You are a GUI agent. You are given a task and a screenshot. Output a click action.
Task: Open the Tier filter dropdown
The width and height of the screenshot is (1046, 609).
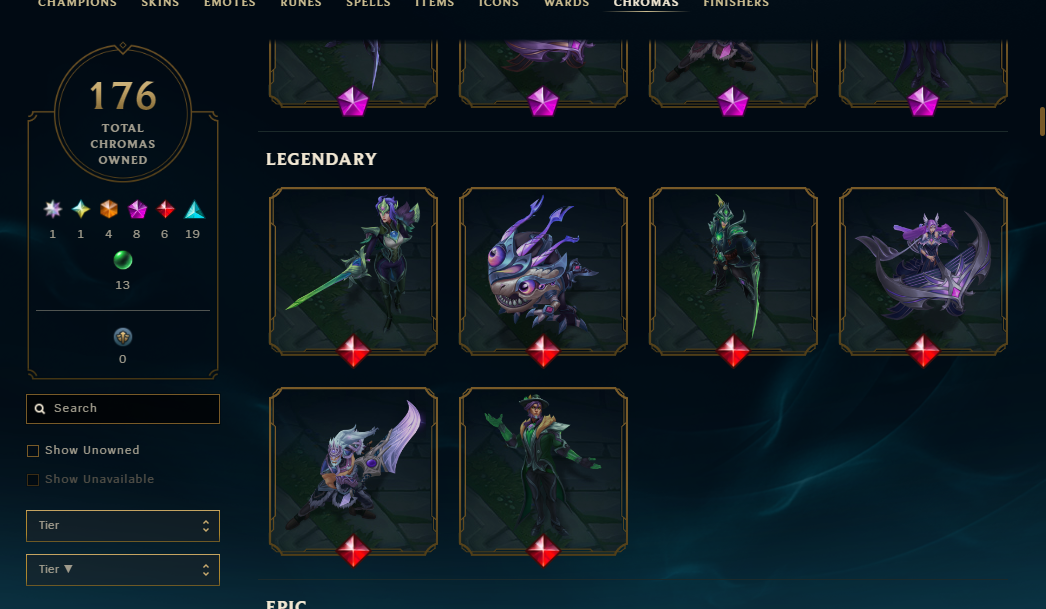[123, 526]
